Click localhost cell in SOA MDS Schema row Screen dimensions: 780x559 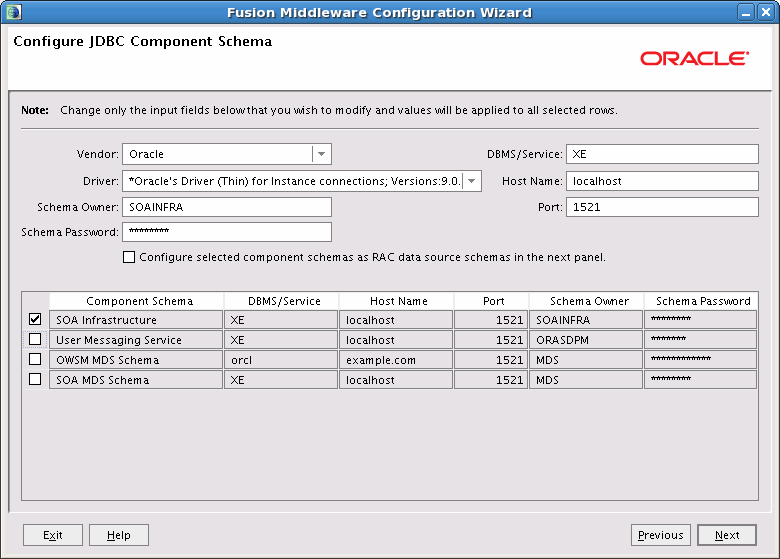coord(396,379)
